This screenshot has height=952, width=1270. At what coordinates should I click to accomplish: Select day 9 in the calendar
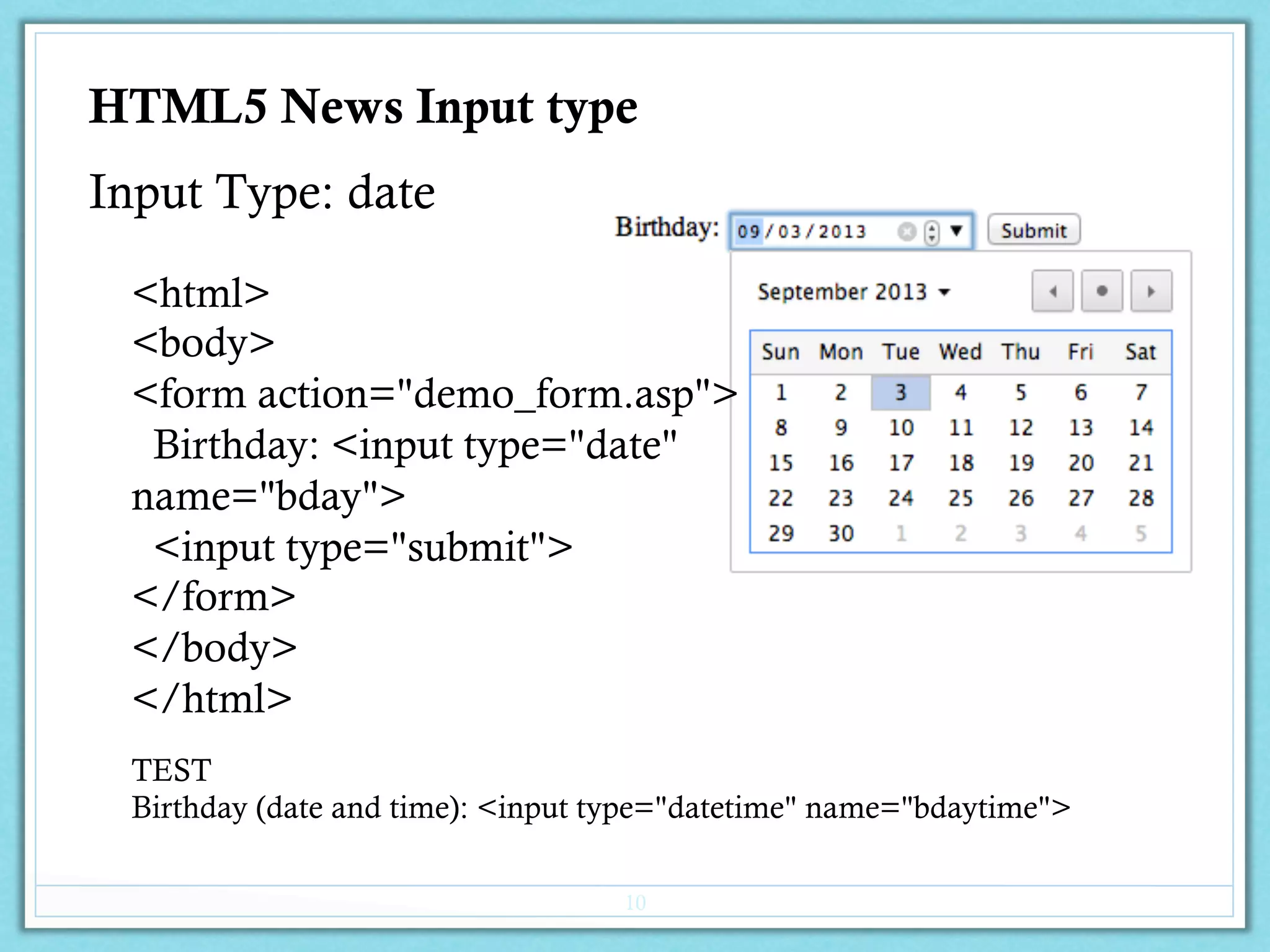click(841, 428)
